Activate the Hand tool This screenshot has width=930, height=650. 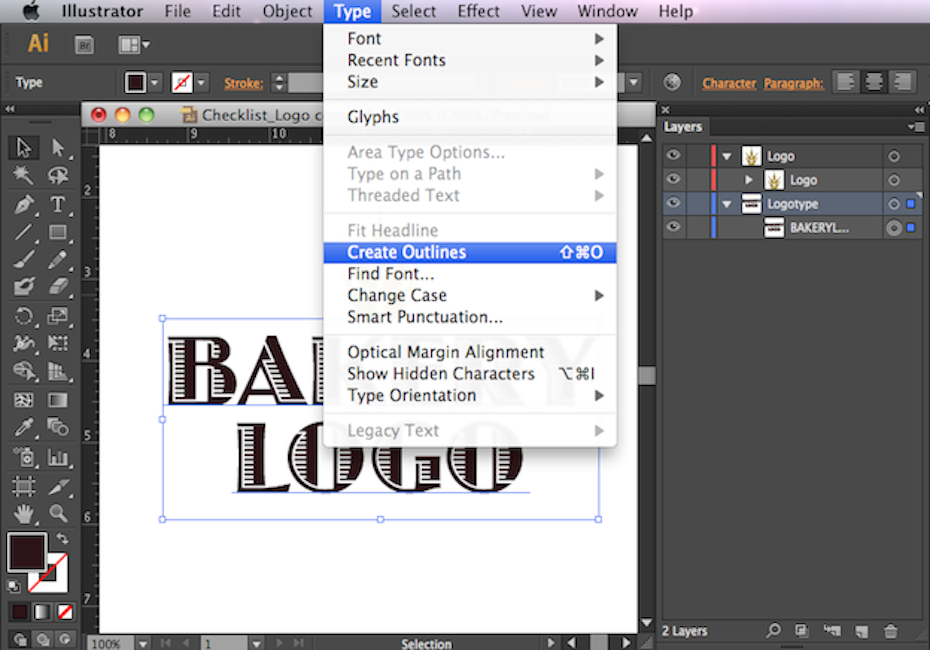coord(24,513)
